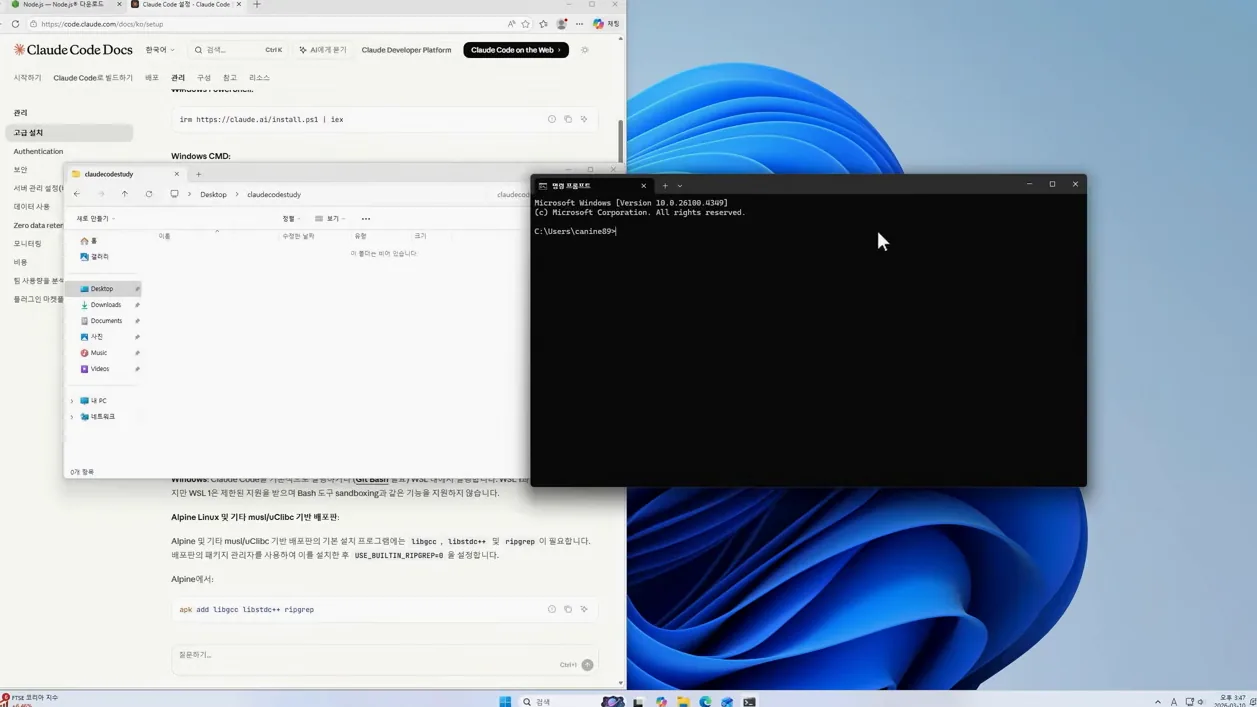Open the Claude Code로 빌드하기 tab
Screen dimensions: 1257x707
tap(93, 78)
